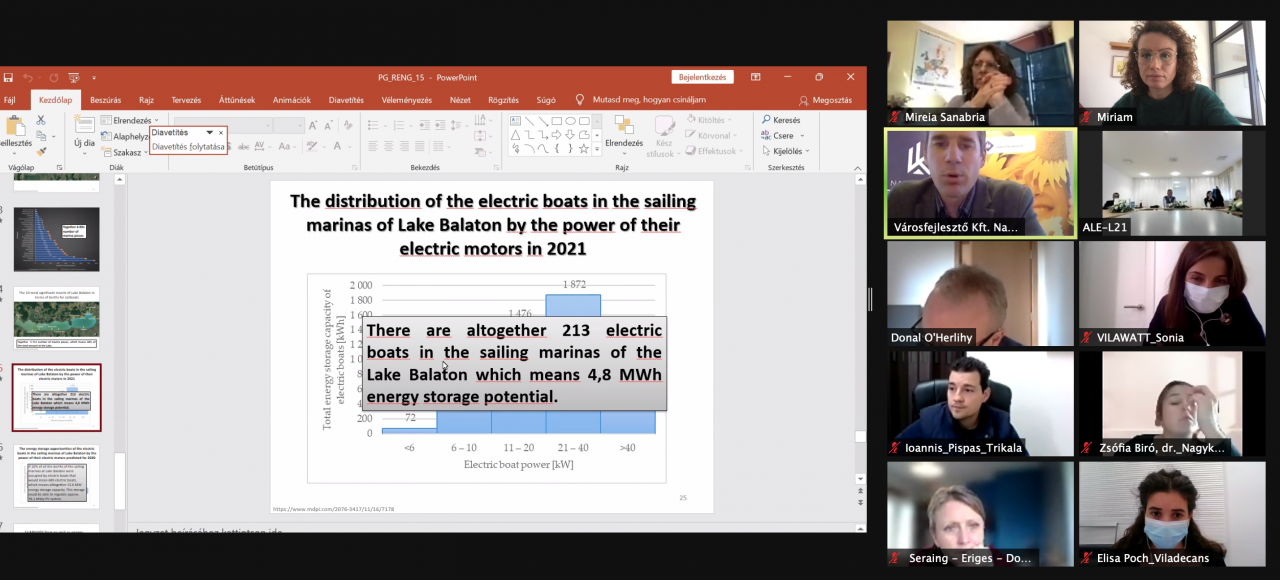The image size is (1280, 580).
Task: Click the Bejelentkezés sign-in button
Action: [703, 77]
